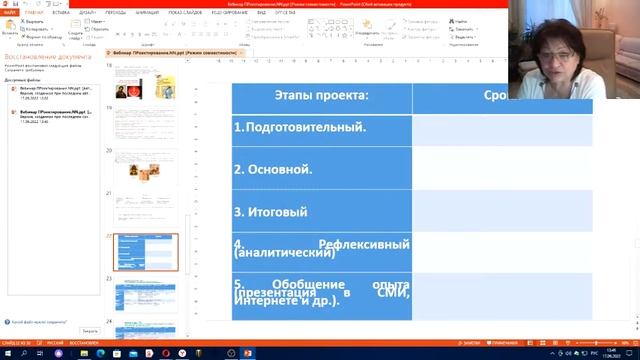Viewport: 640px width, 360px height.
Task: Click the slide thumbnail panel scrollbar
Action: pos(188,244)
